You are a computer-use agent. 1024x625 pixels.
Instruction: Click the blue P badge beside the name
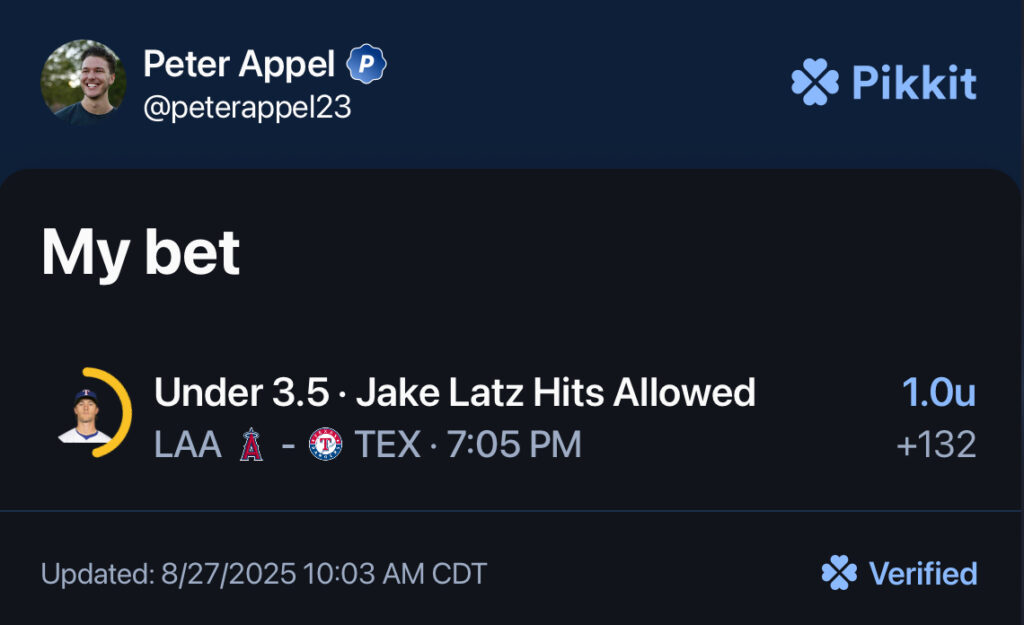pyautogui.click(x=366, y=66)
